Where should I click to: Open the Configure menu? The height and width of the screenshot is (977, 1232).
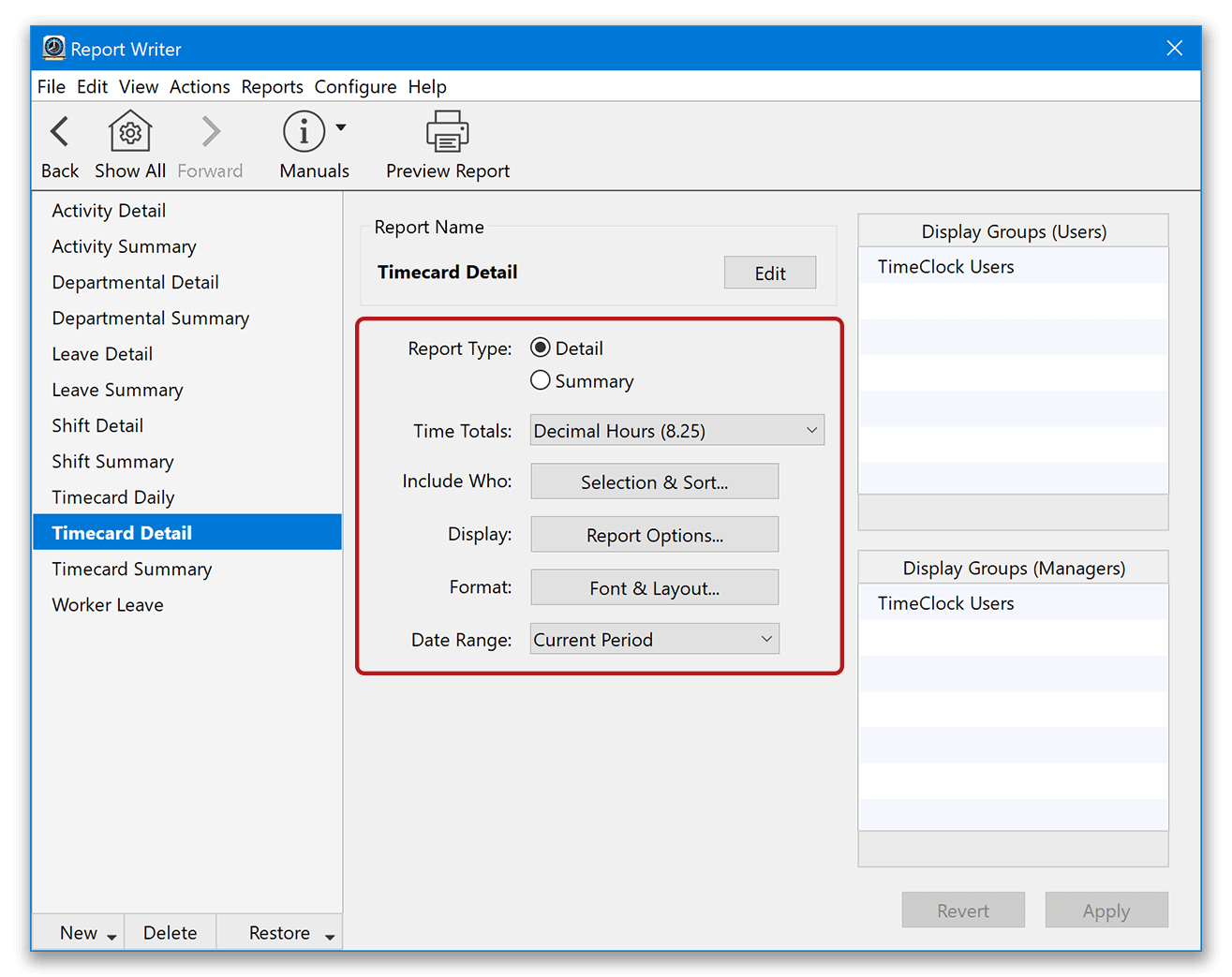(355, 86)
